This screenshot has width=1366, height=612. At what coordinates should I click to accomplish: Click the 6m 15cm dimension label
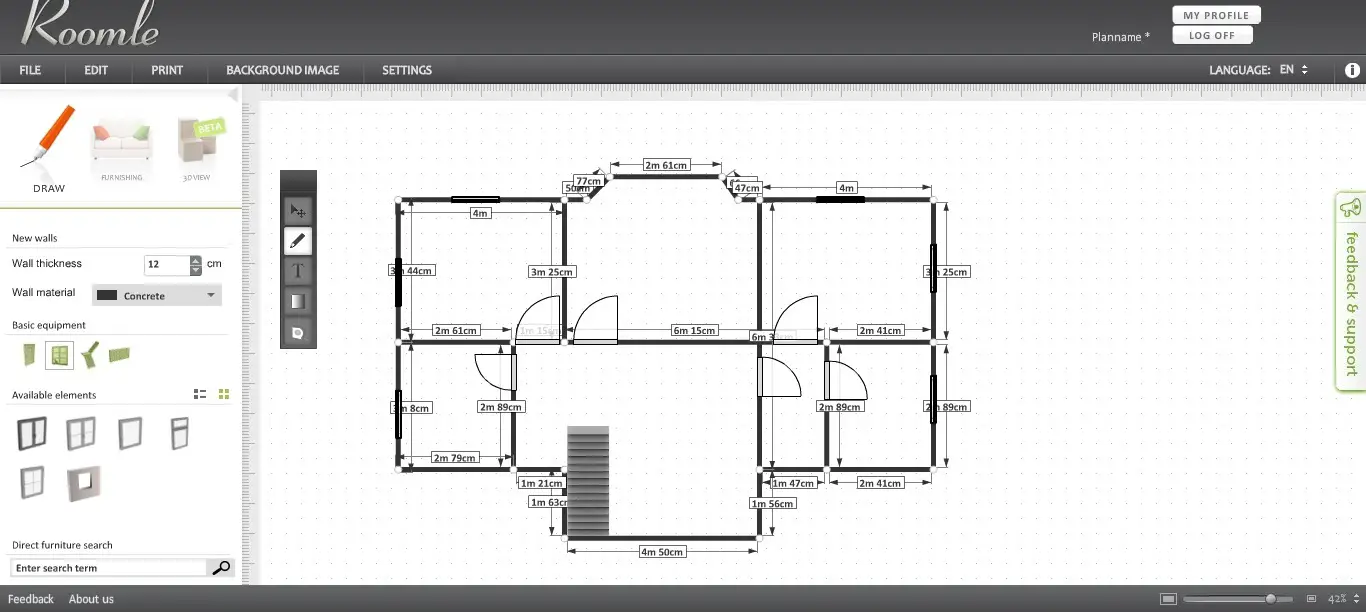pos(694,330)
